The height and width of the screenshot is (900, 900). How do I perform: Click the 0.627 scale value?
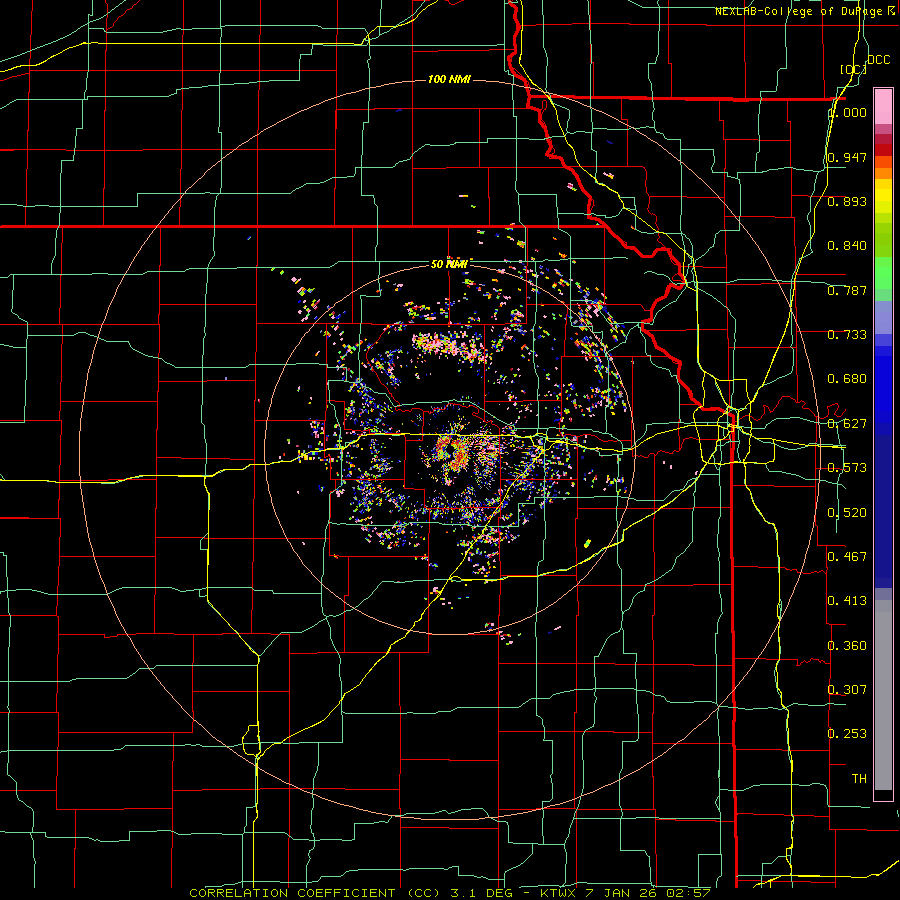pos(847,424)
